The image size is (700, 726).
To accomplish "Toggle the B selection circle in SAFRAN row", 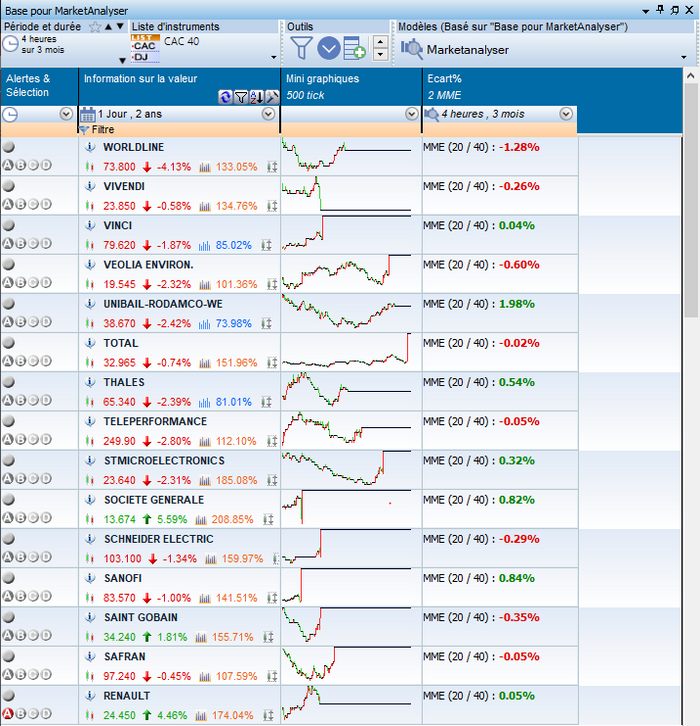I will (x=20, y=675).
